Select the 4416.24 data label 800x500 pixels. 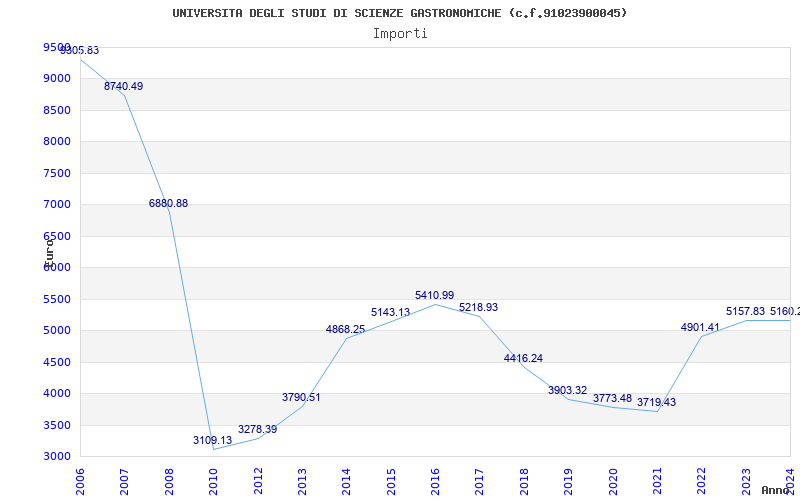coord(523,358)
